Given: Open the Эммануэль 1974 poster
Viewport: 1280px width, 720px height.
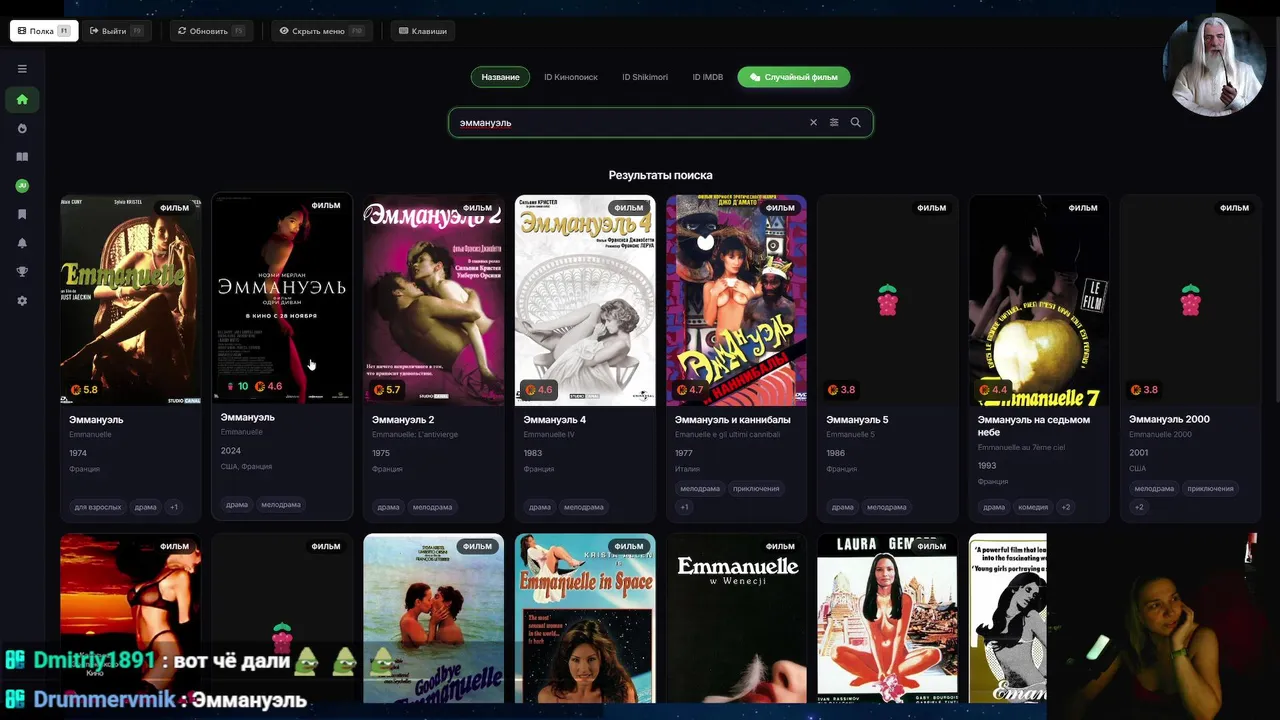Looking at the screenshot, I should click(x=131, y=300).
